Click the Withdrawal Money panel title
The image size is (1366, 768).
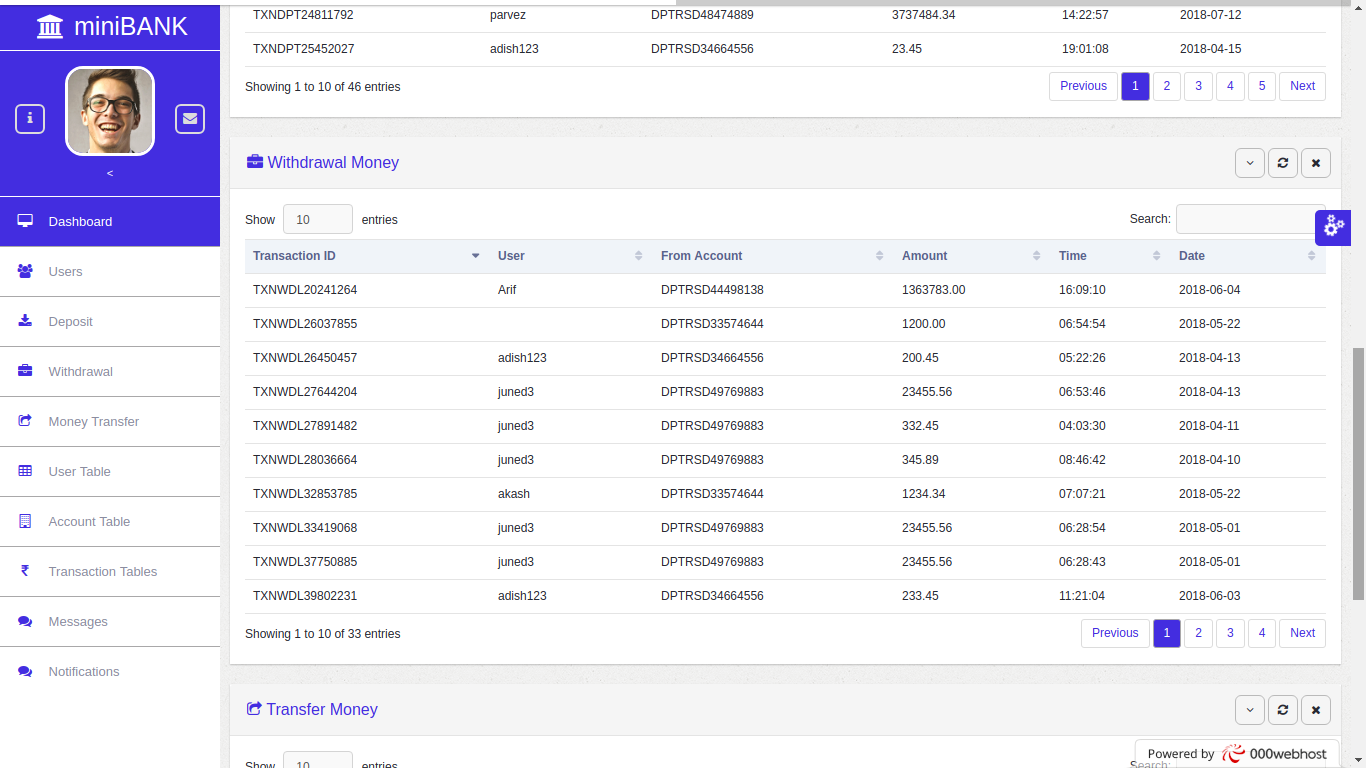(x=333, y=162)
